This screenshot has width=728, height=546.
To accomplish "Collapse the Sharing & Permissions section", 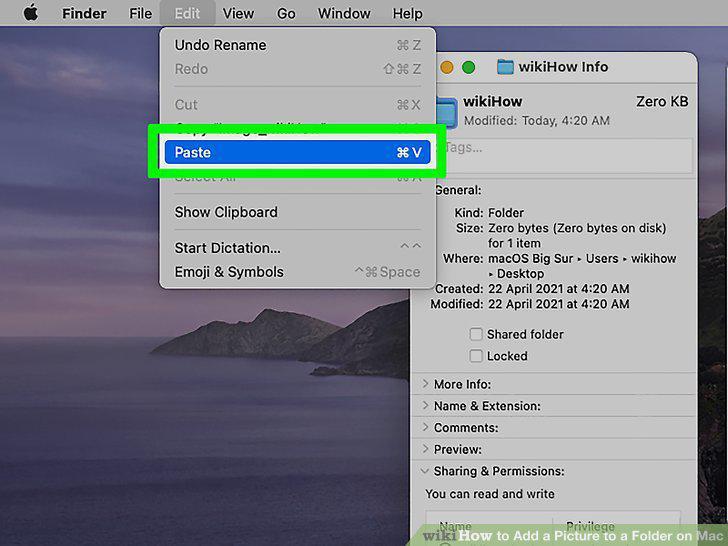I will coord(424,471).
